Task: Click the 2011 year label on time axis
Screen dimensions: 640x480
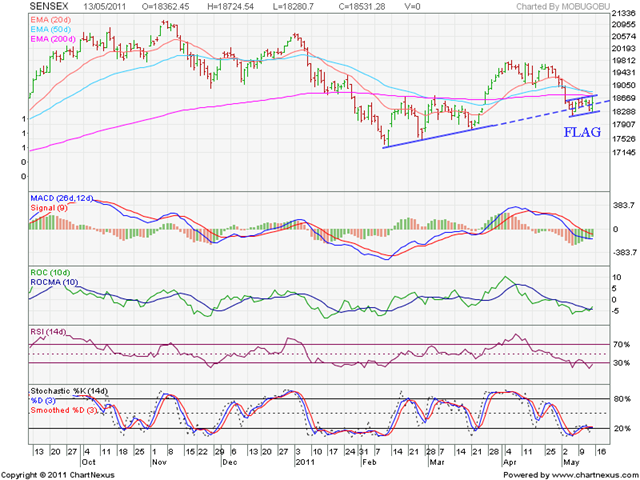Action: click(304, 462)
